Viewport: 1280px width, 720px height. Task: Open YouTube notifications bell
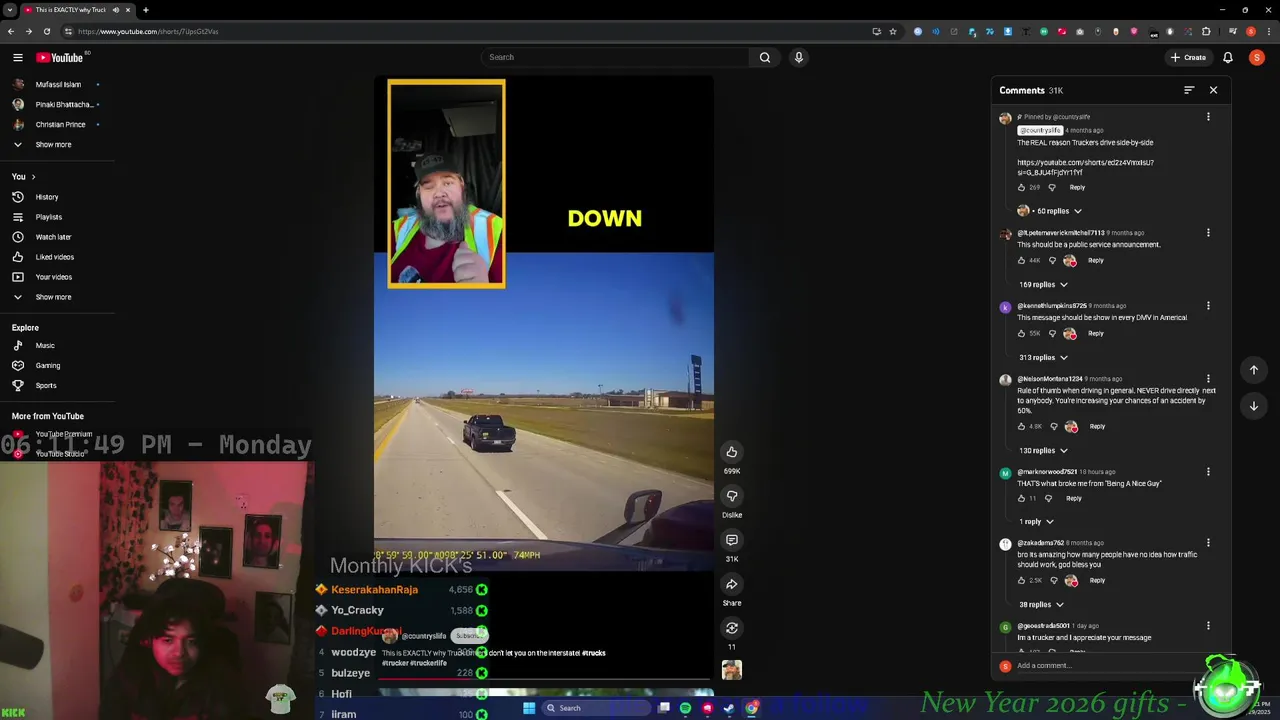(1228, 57)
